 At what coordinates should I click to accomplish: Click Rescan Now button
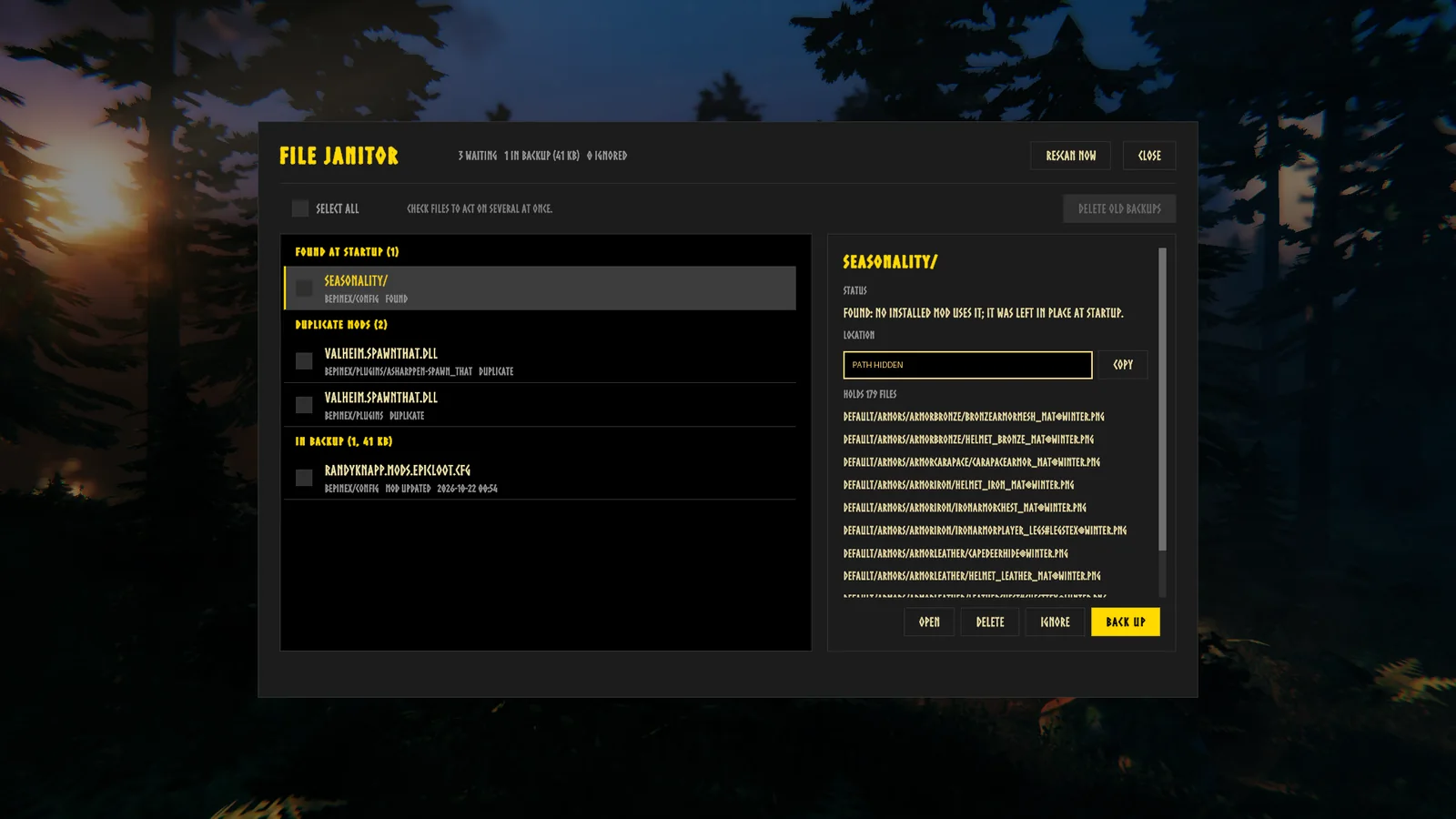1070,156
